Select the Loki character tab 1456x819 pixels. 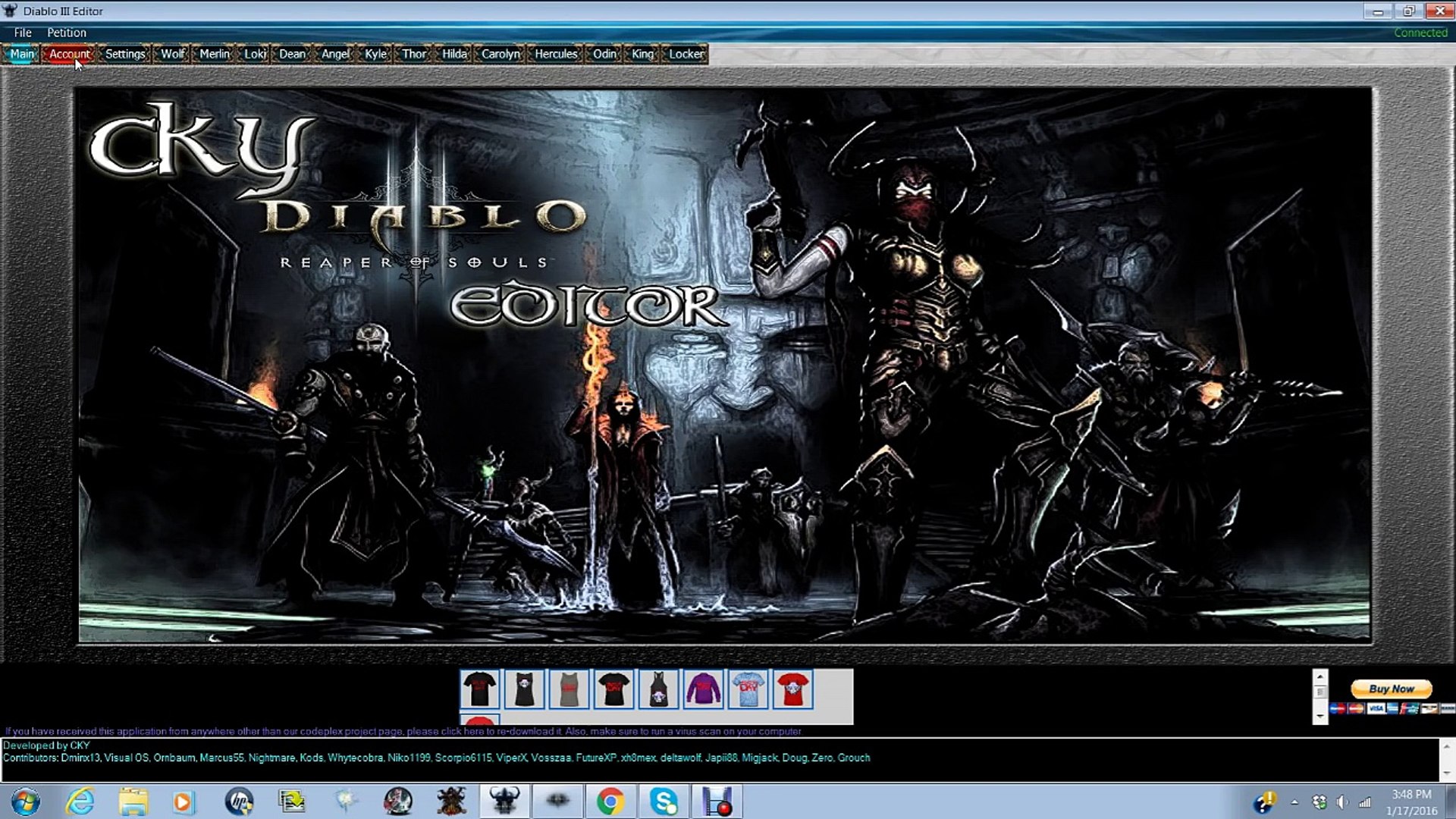pos(254,53)
